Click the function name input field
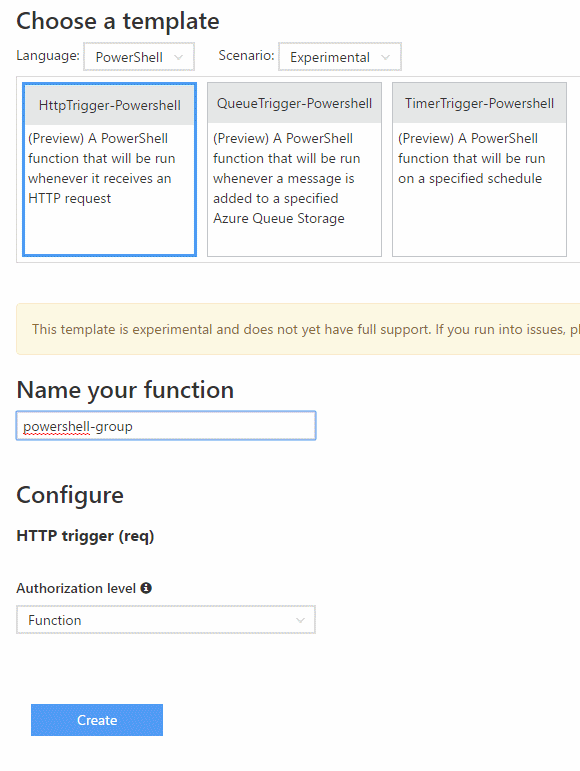The width and height of the screenshot is (580, 771). (166, 426)
